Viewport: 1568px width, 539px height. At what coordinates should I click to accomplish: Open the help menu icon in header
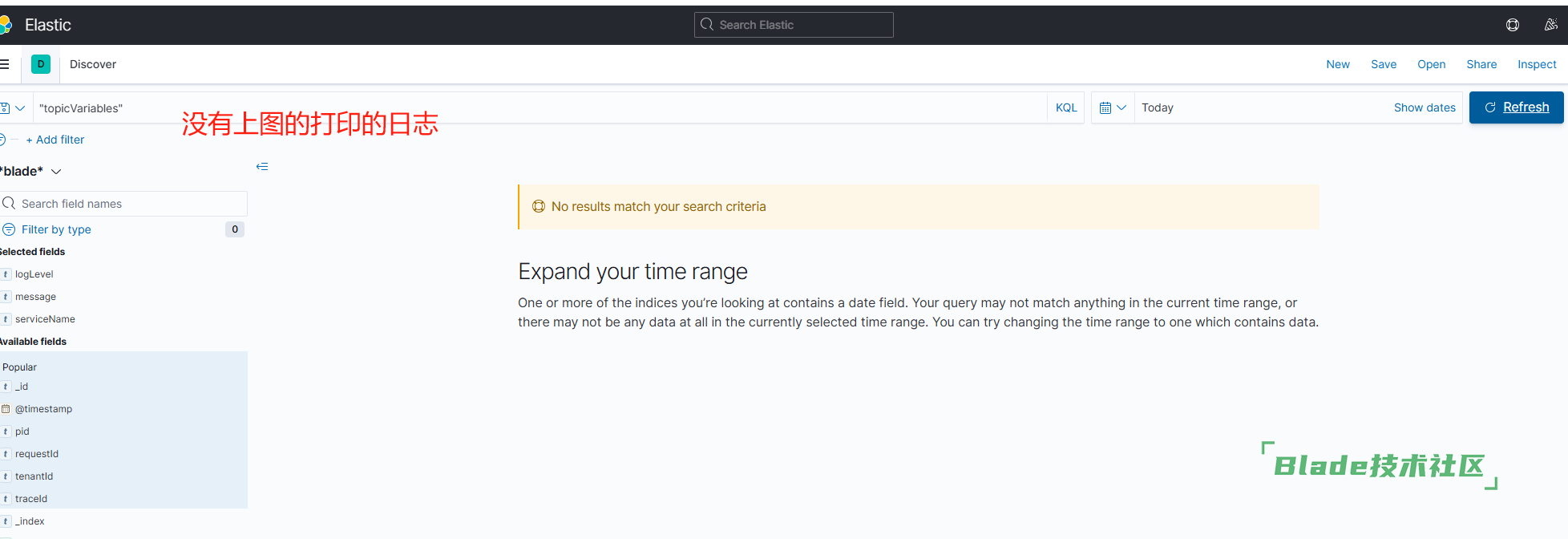(1513, 25)
